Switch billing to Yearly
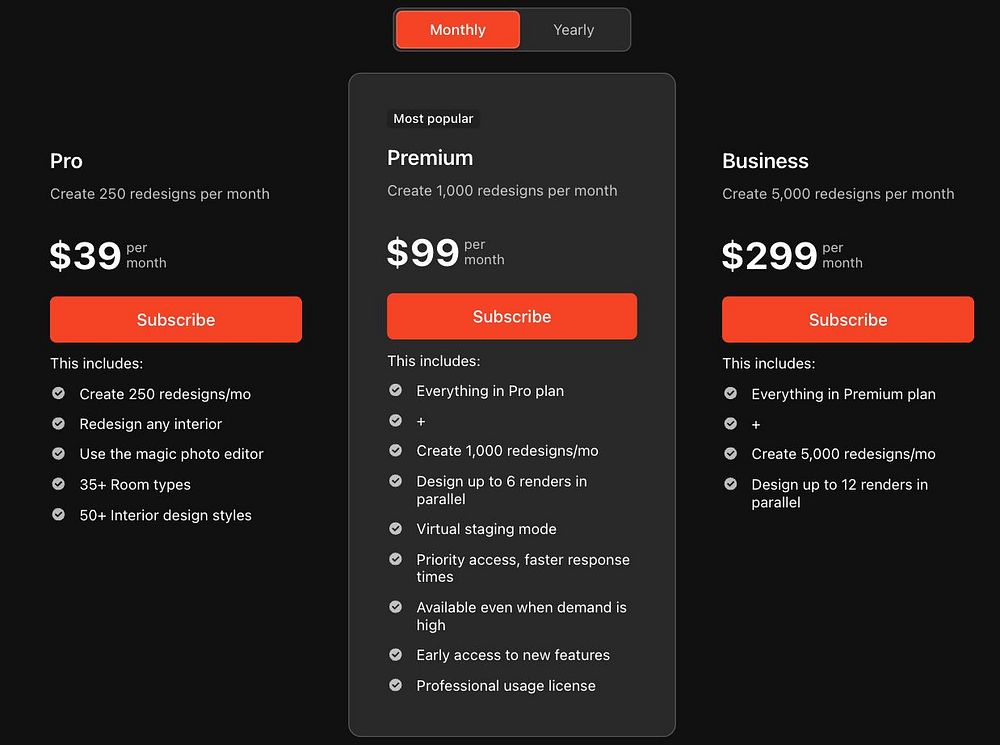This screenshot has height=745, width=1000. pyautogui.click(x=574, y=30)
